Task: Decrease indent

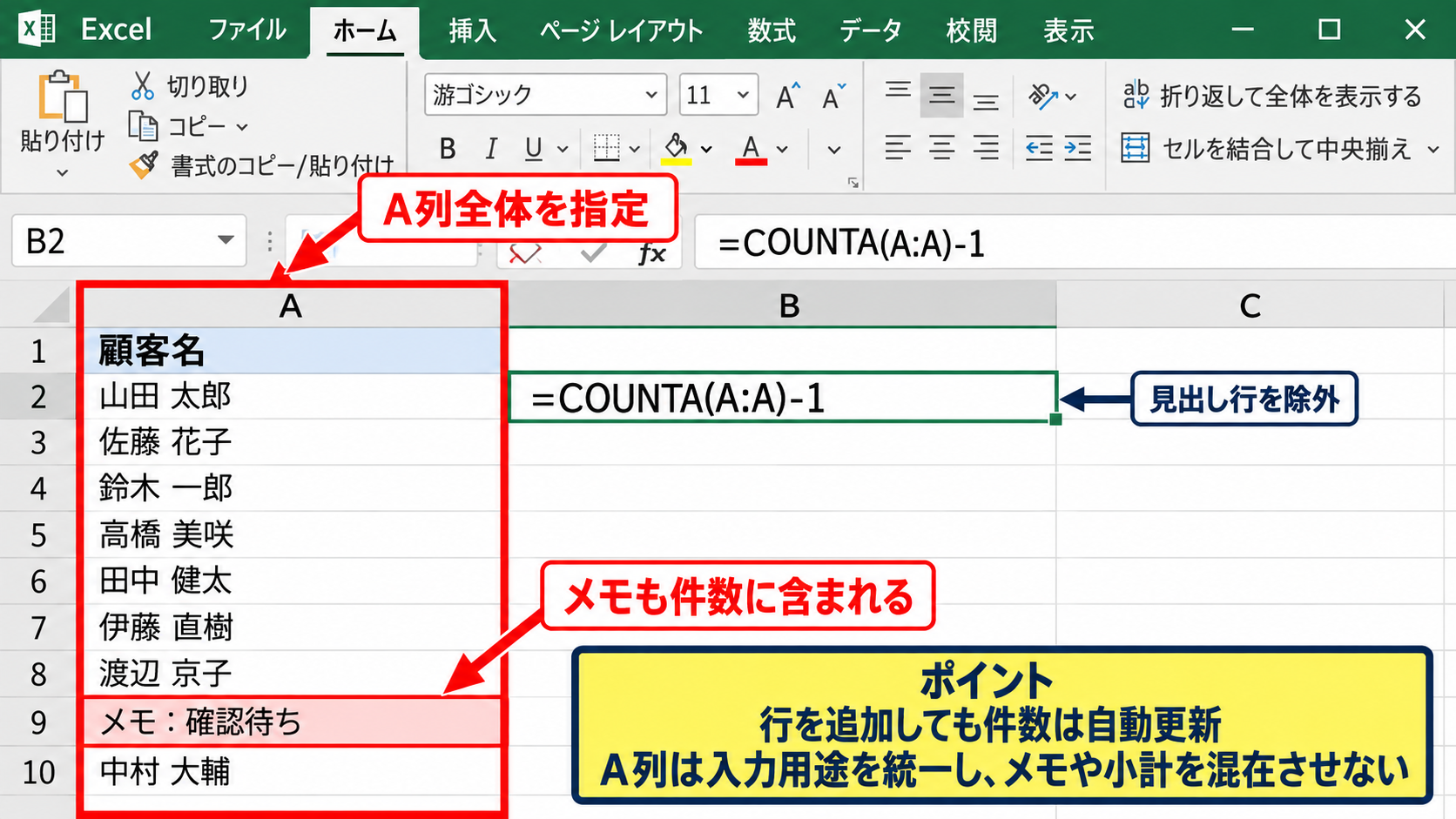Action: coord(1039,149)
